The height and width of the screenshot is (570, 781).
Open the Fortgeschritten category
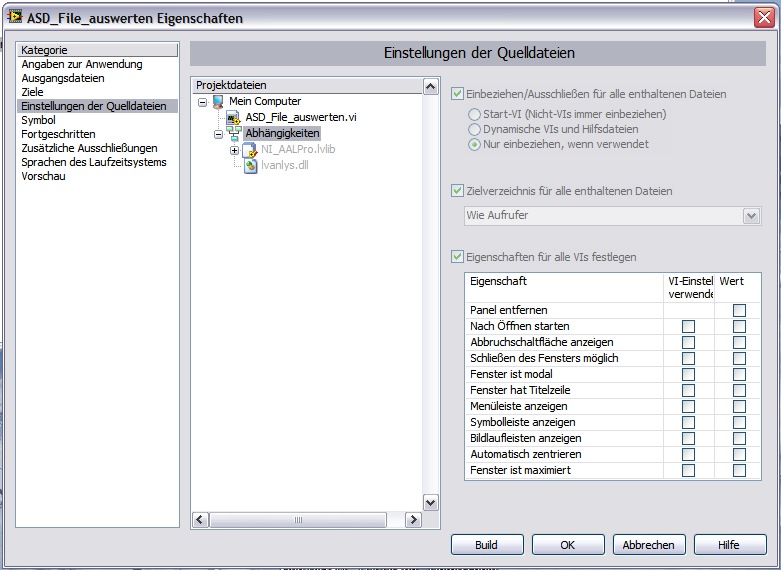[x=97, y=134]
